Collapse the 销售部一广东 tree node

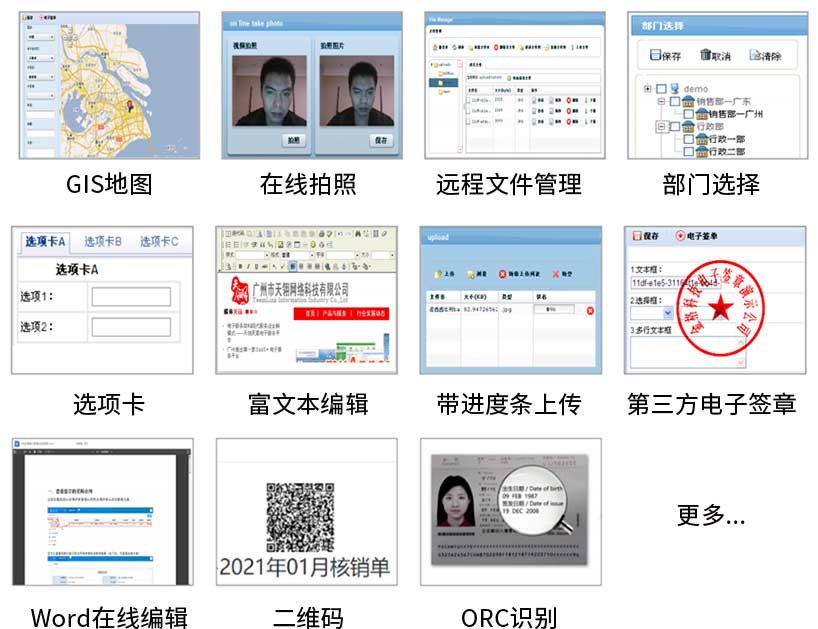(x=661, y=101)
